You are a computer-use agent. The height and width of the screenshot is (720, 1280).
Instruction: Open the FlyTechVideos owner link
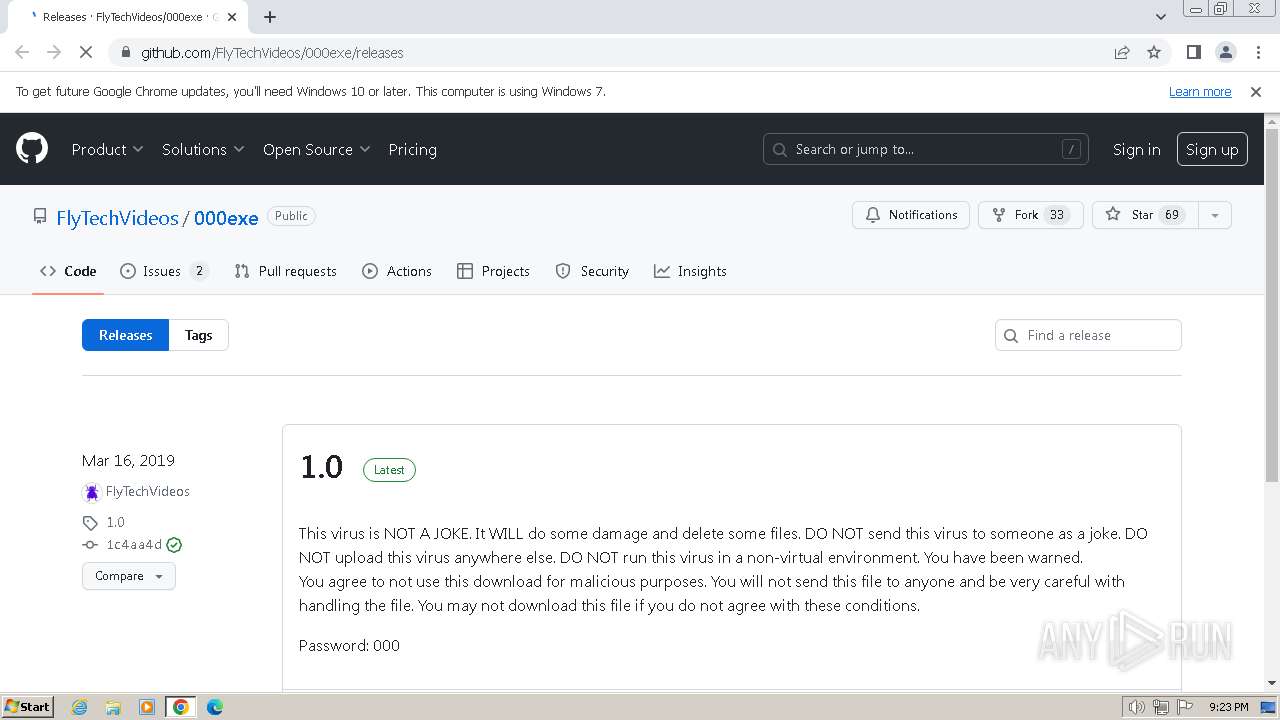(x=117, y=218)
